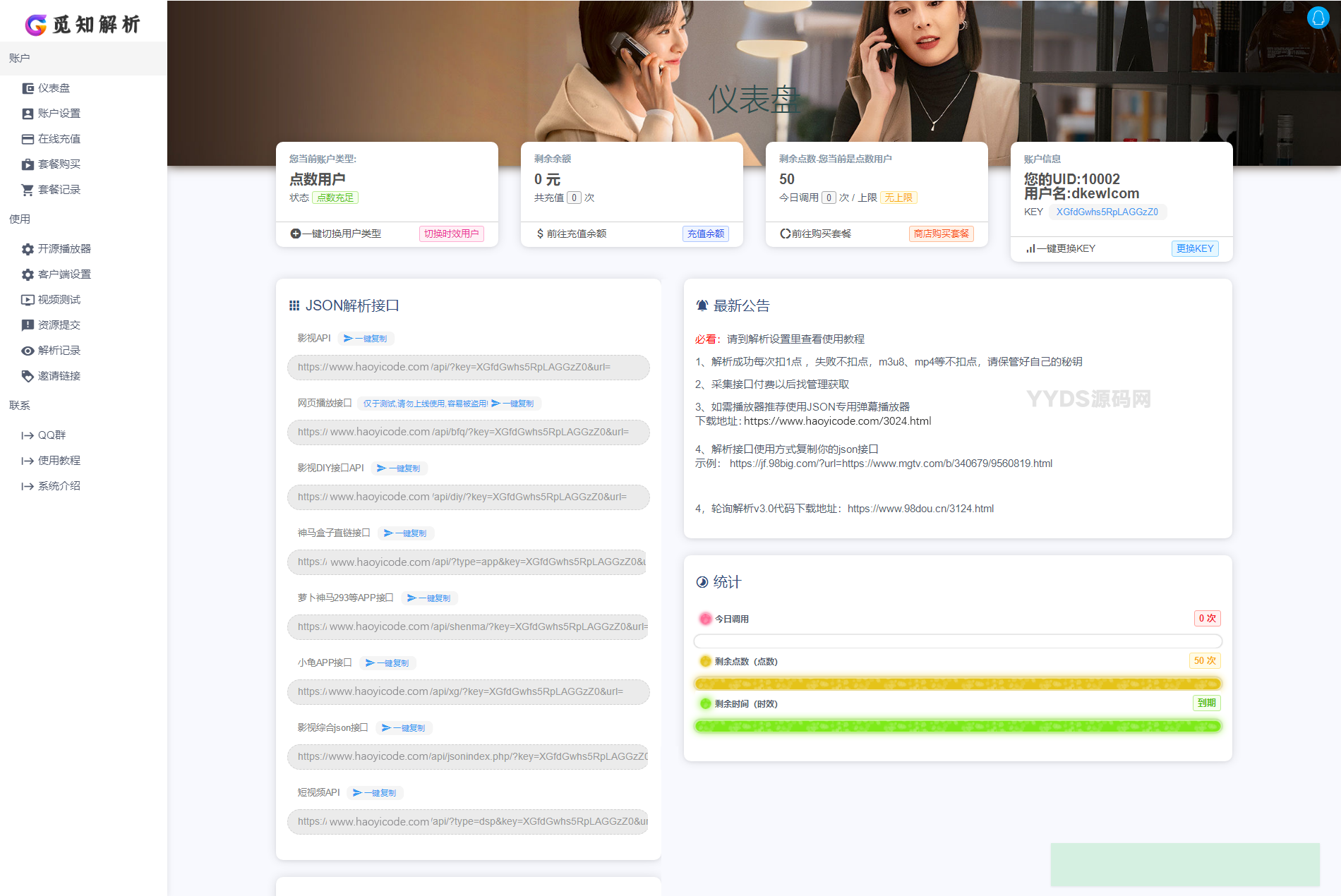Click the 觅知解析 logo icon

35,25
